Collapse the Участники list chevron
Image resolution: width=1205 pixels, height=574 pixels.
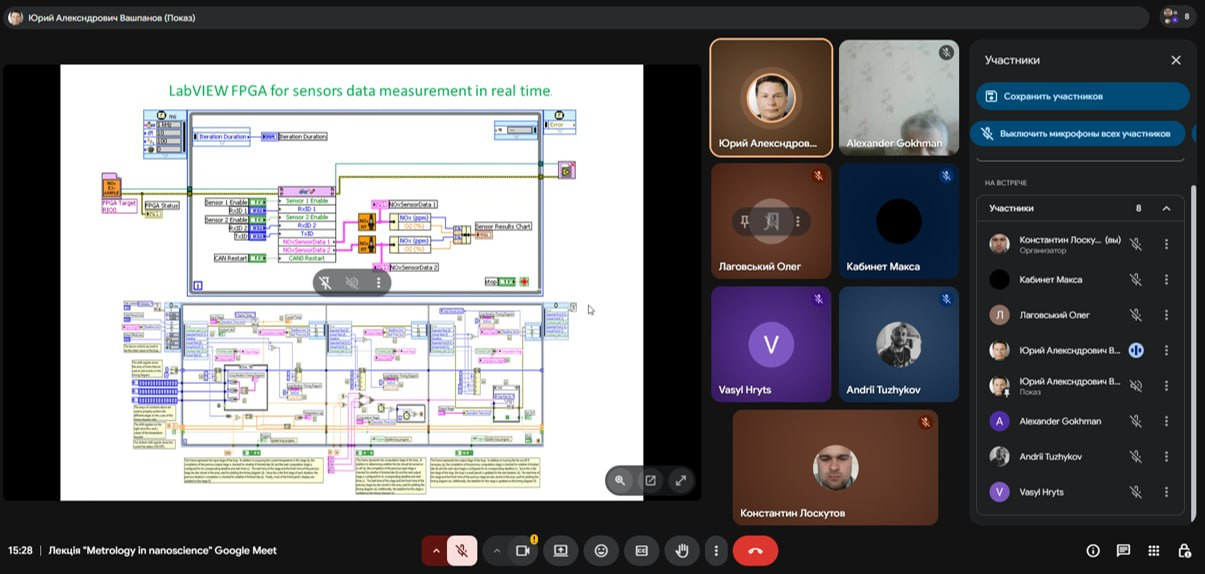1166,208
